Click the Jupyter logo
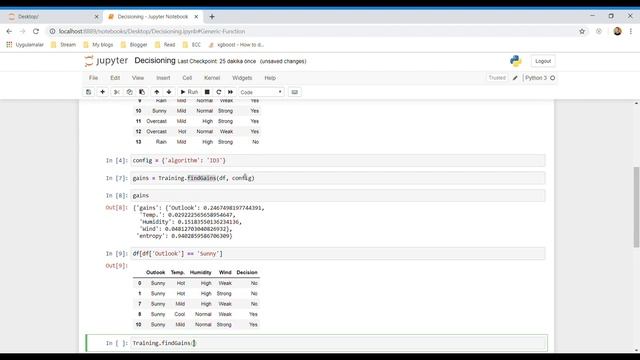The width and height of the screenshot is (640, 360). tap(106, 61)
